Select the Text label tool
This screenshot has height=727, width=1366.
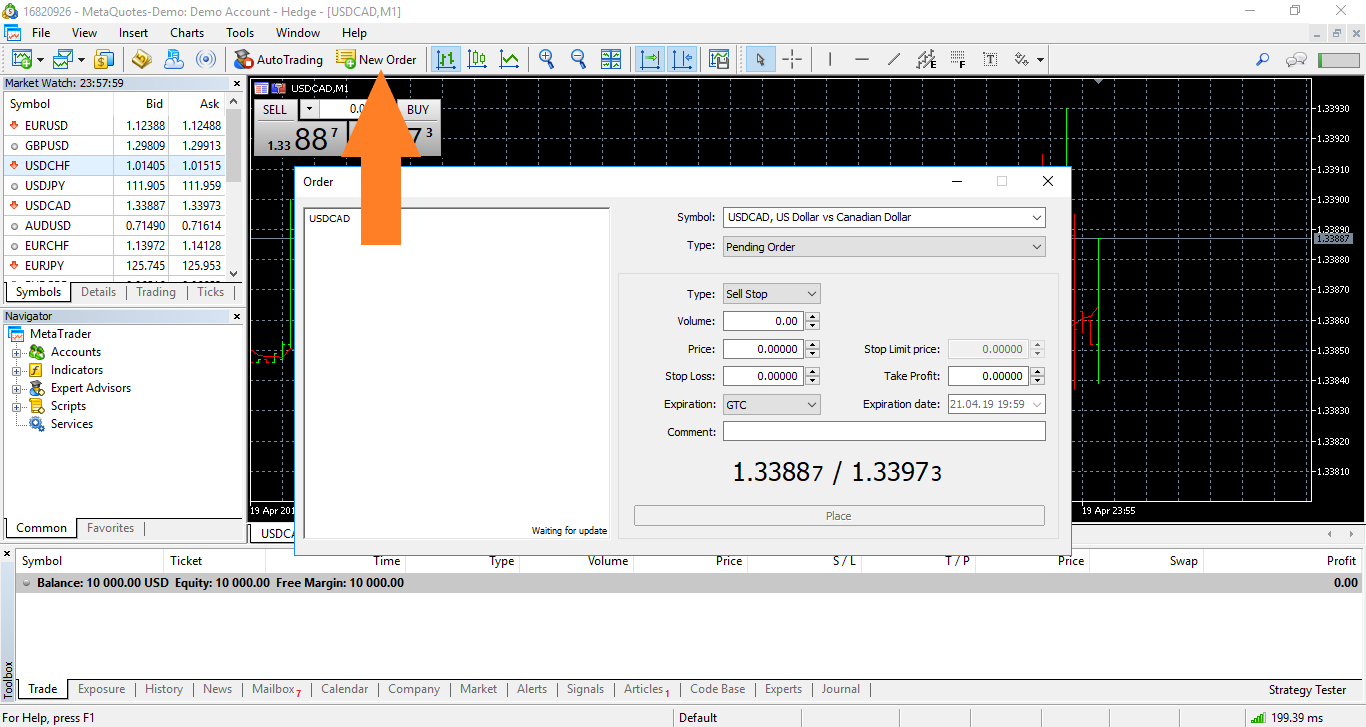(990, 59)
